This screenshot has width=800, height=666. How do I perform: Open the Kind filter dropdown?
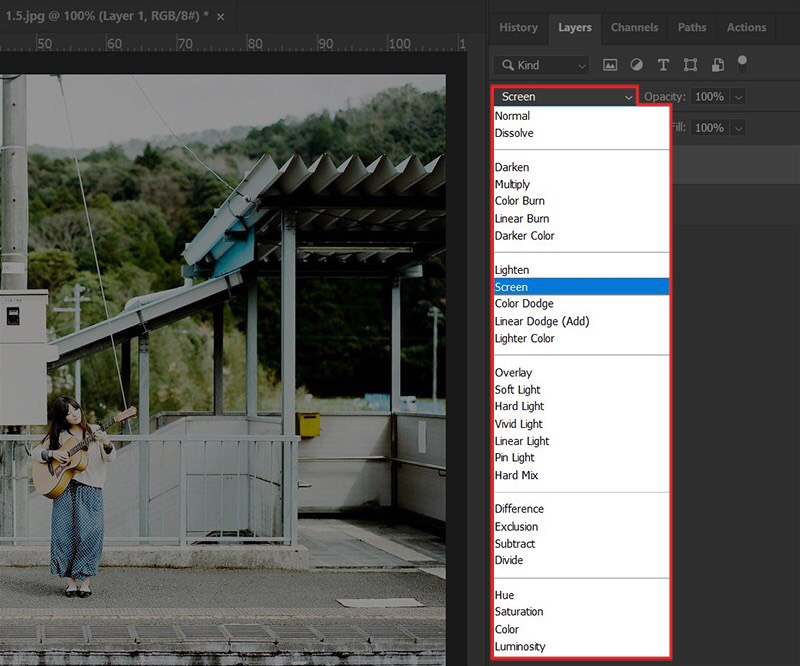click(541, 65)
